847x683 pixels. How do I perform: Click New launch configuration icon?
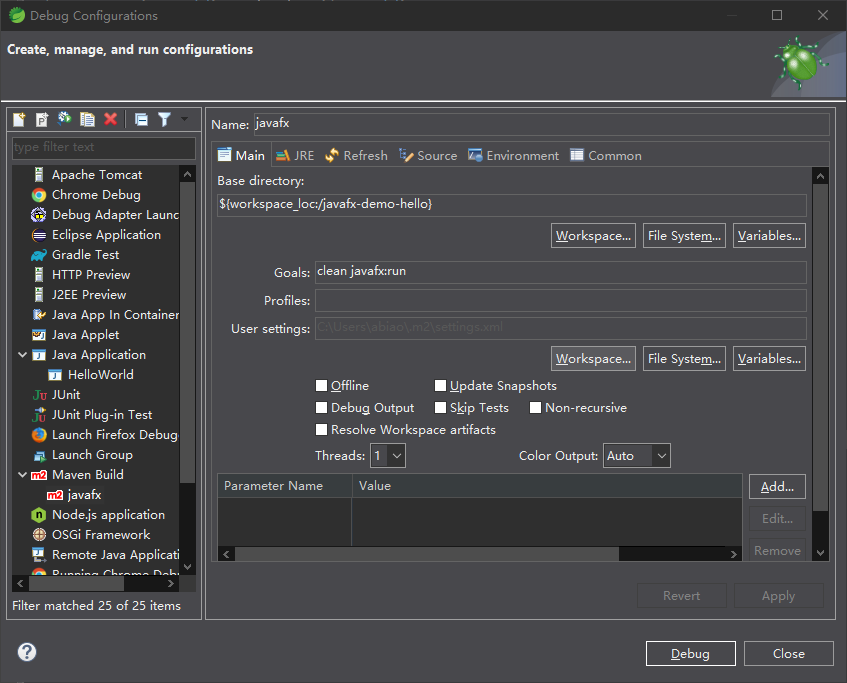(x=19, y=119)
